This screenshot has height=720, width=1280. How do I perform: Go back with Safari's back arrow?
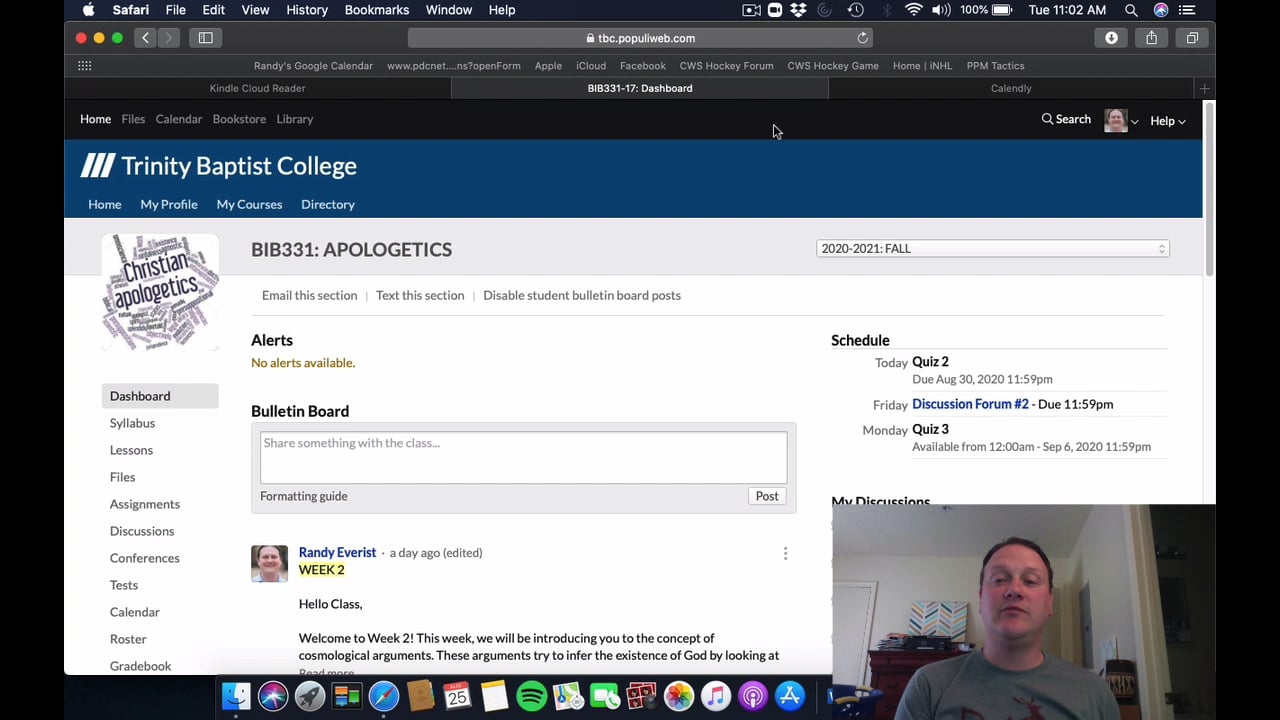pos(145,38)
